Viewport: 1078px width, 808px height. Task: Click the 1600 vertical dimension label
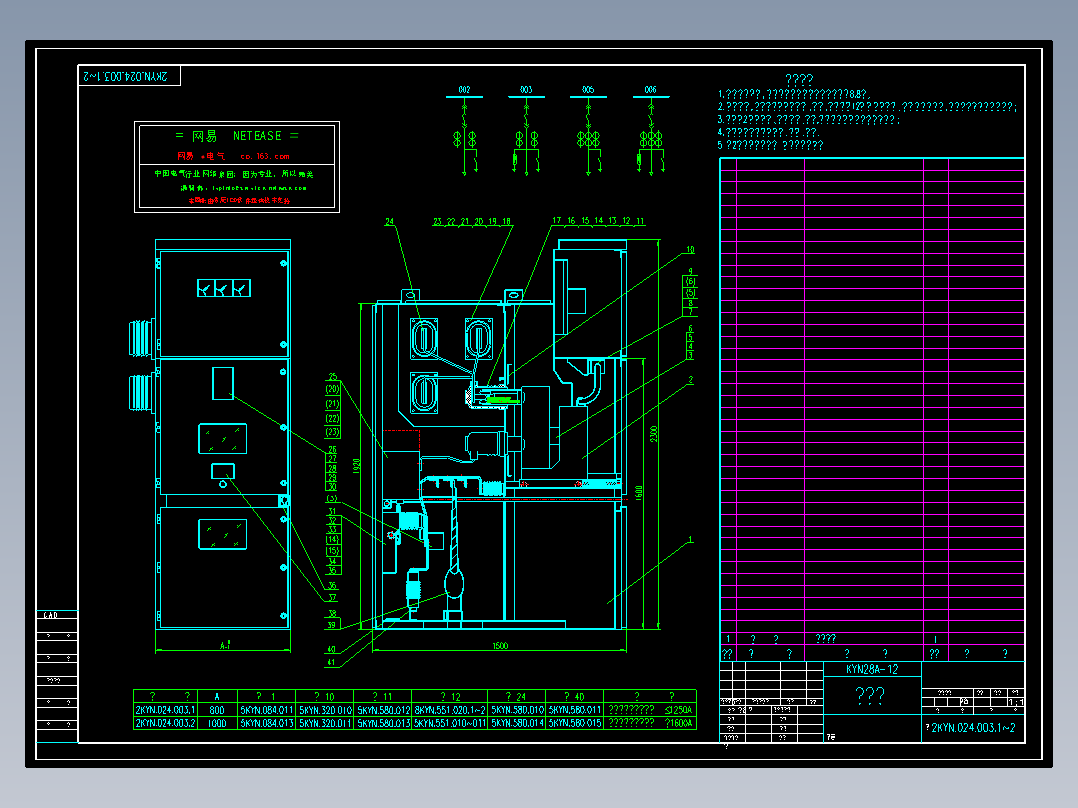point(639,494)
